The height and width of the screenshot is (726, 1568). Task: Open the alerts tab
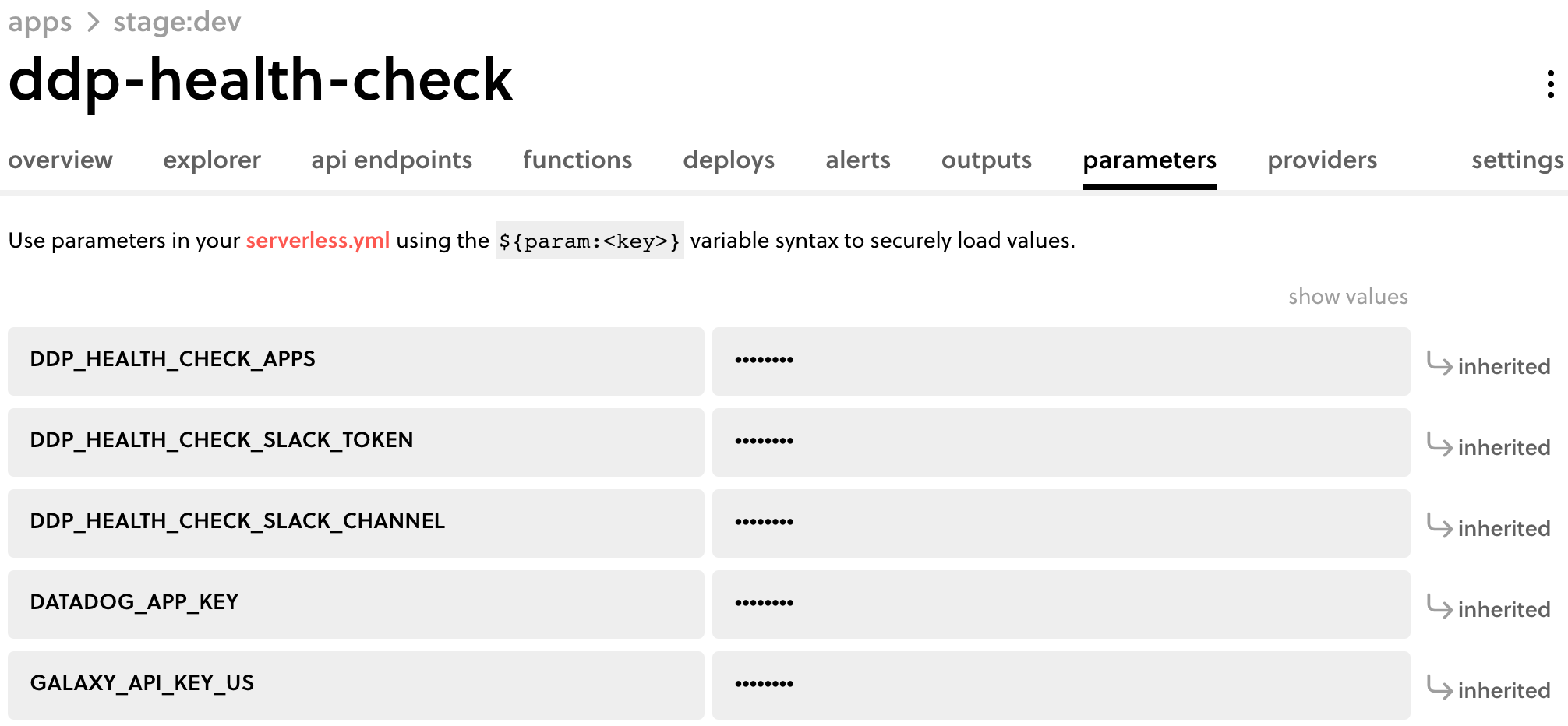(x=857, y=160)
